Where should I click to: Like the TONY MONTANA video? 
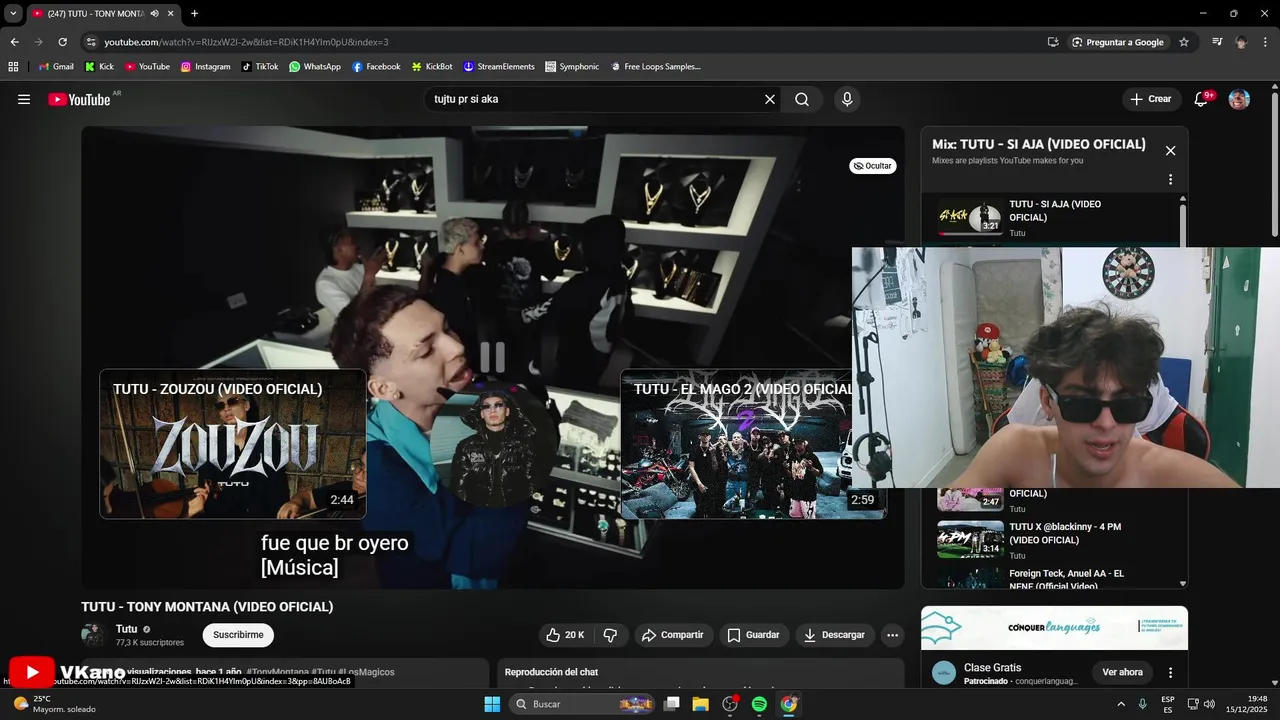pos(565,635)
